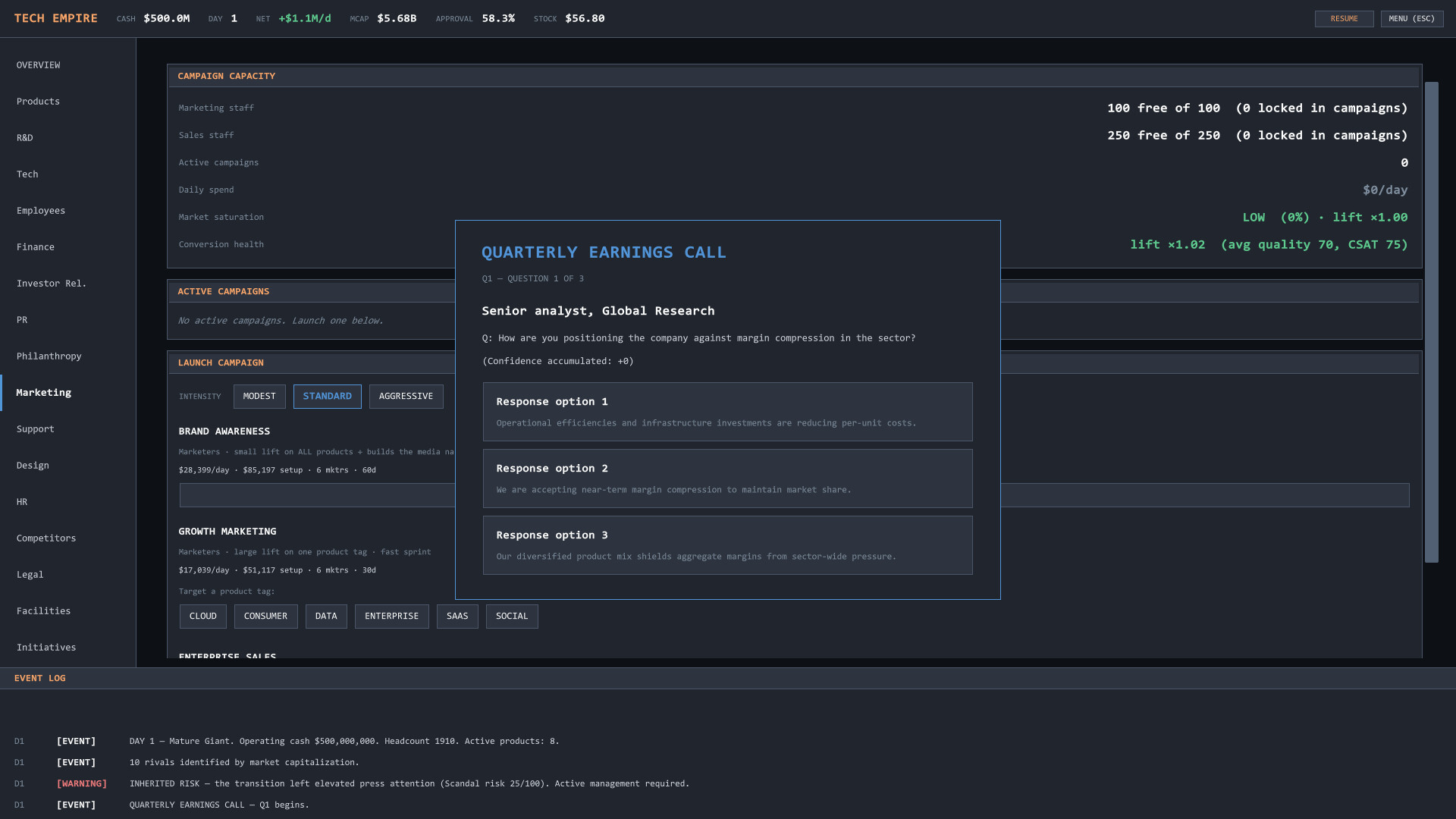Navigate to Facilities
The image size is (1456, 819).
[x=68, y=611]
